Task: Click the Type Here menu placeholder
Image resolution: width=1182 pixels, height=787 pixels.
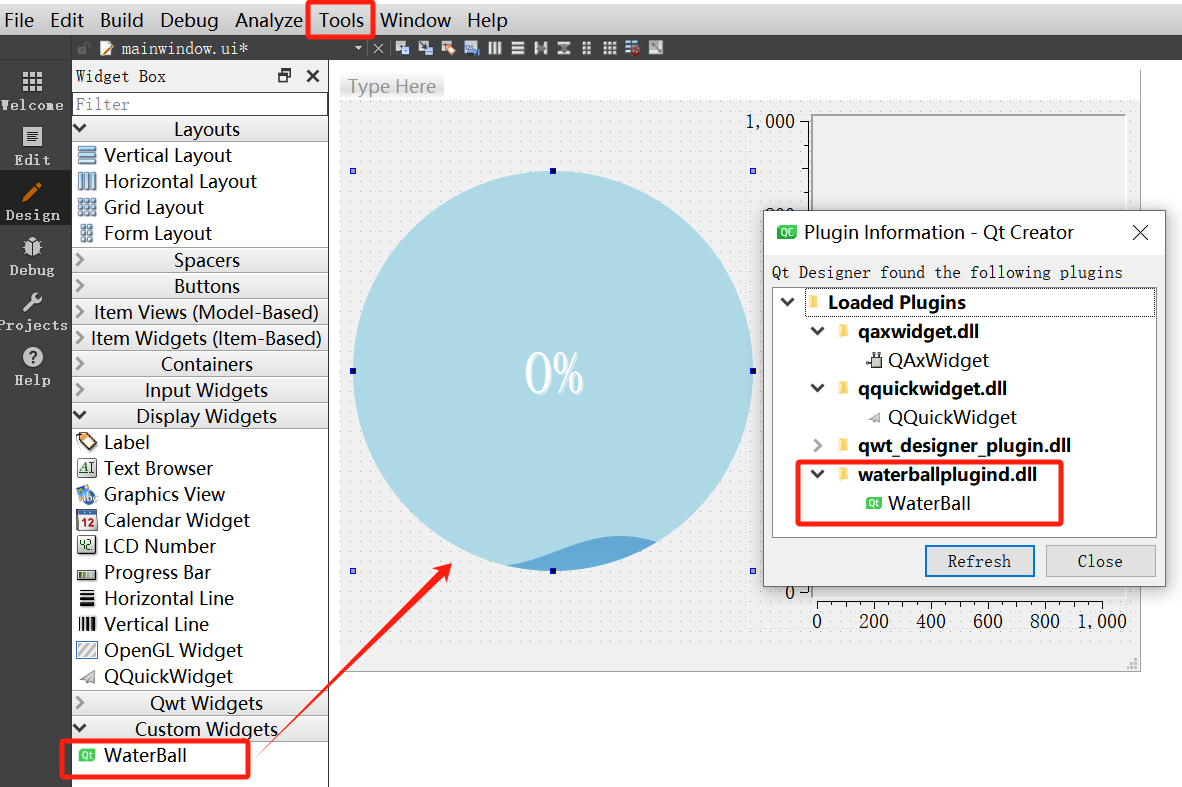Action: 391,87
